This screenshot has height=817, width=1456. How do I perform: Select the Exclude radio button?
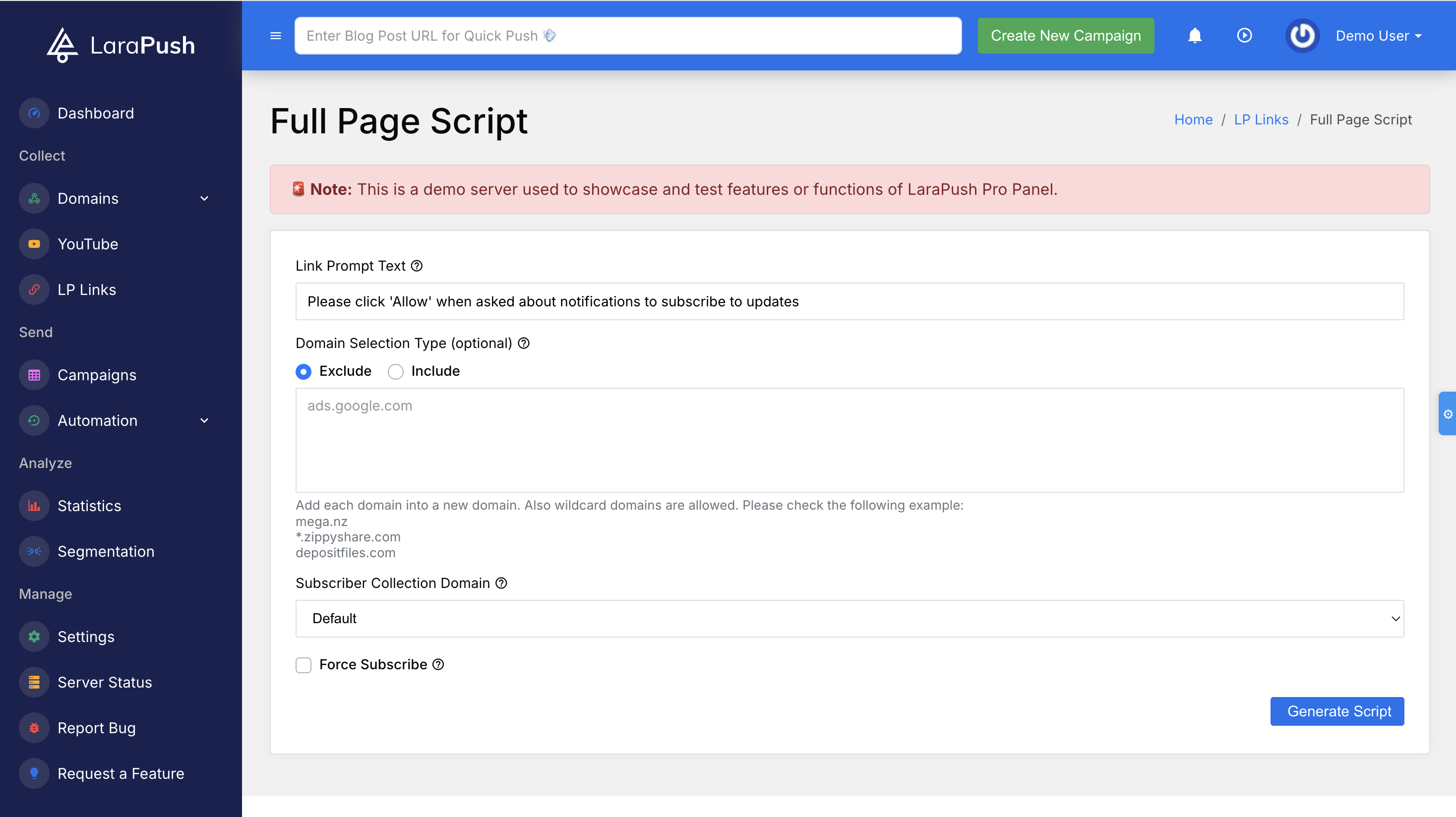[303, 372]
